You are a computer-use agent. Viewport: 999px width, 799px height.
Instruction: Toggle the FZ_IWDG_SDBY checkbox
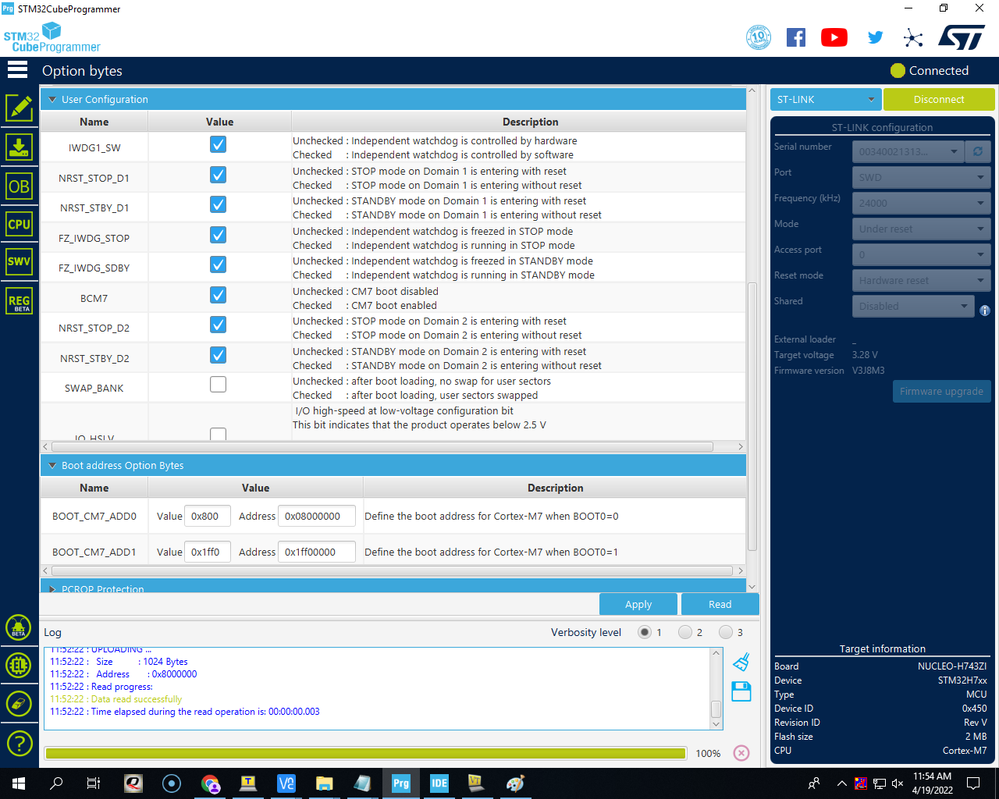coord(218,264)
